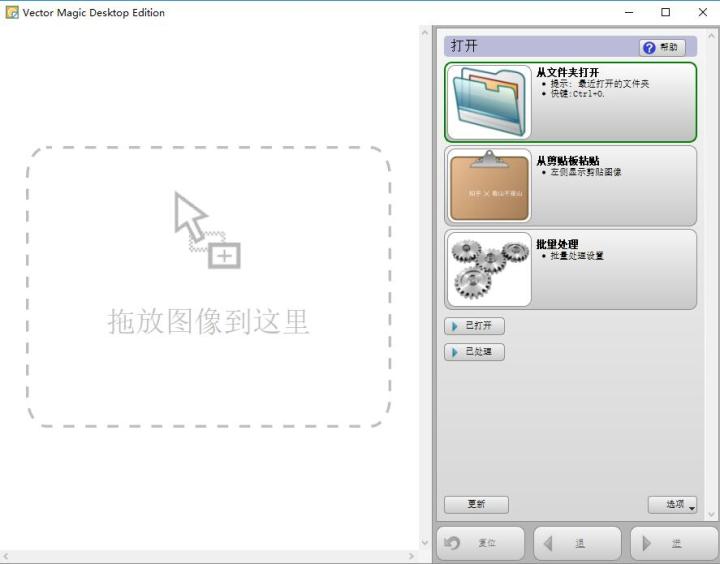Click the 批量处理设置 hint text
The width and height of the screenshot is (720, 564).
click(577, 256)
